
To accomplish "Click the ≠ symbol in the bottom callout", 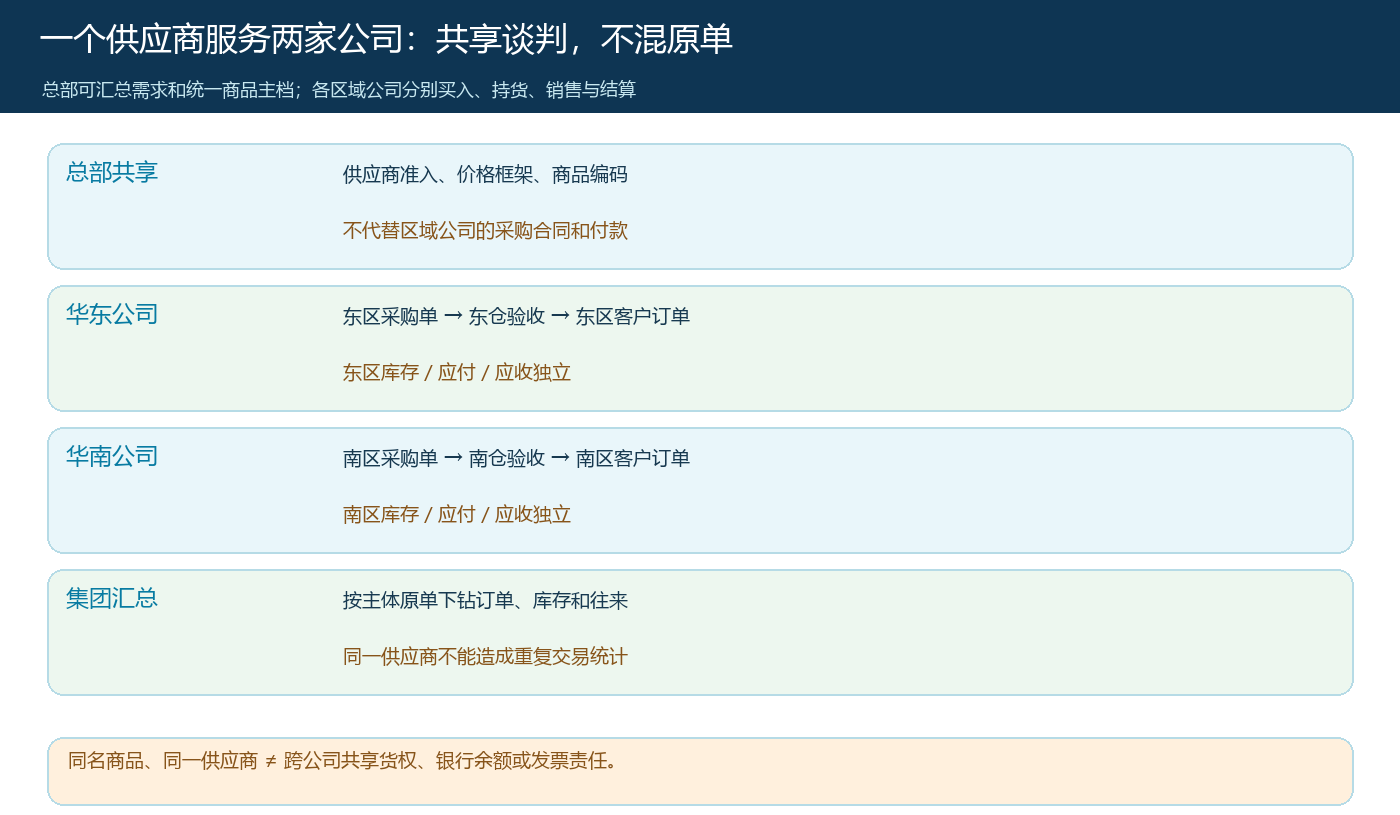I will pos(271,761).
